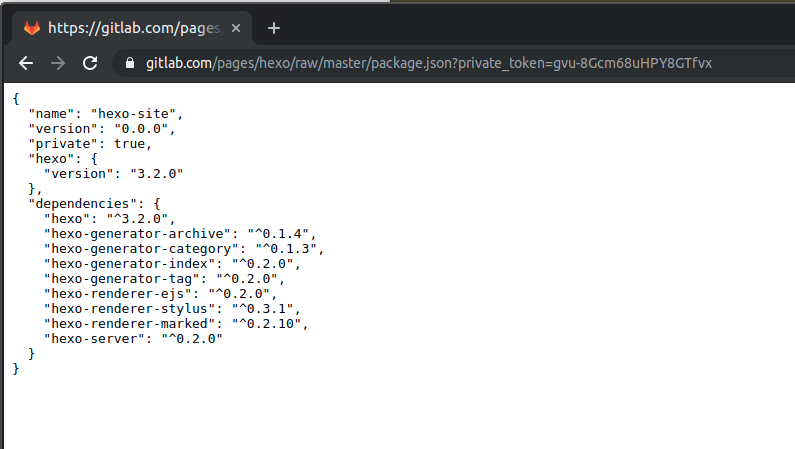Click the forward navigation arrow
Image resolution: width=795 pixels, height=449 pixels.
58,63
